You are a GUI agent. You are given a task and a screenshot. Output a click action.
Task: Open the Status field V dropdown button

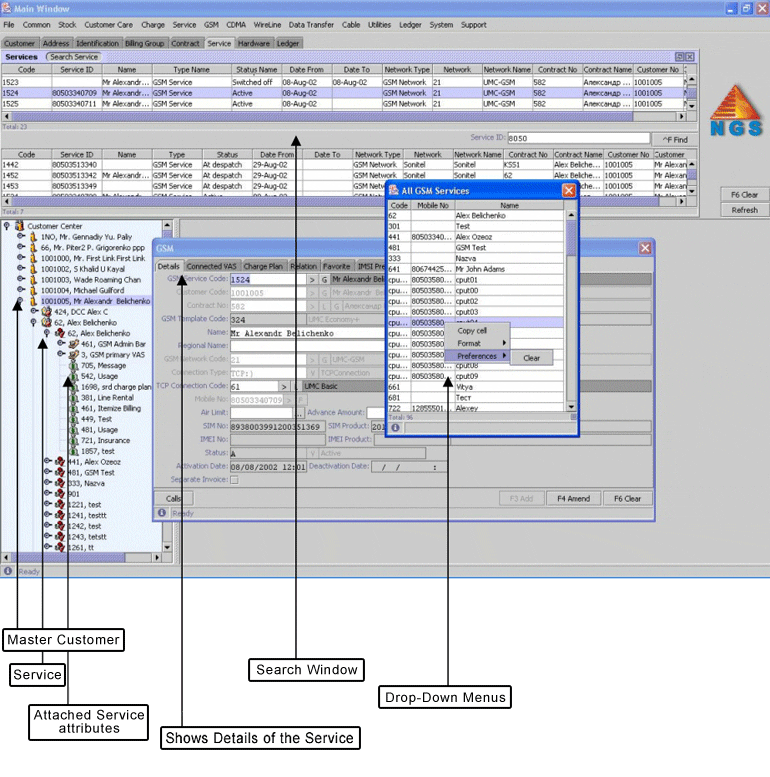(x=312, y=453)
